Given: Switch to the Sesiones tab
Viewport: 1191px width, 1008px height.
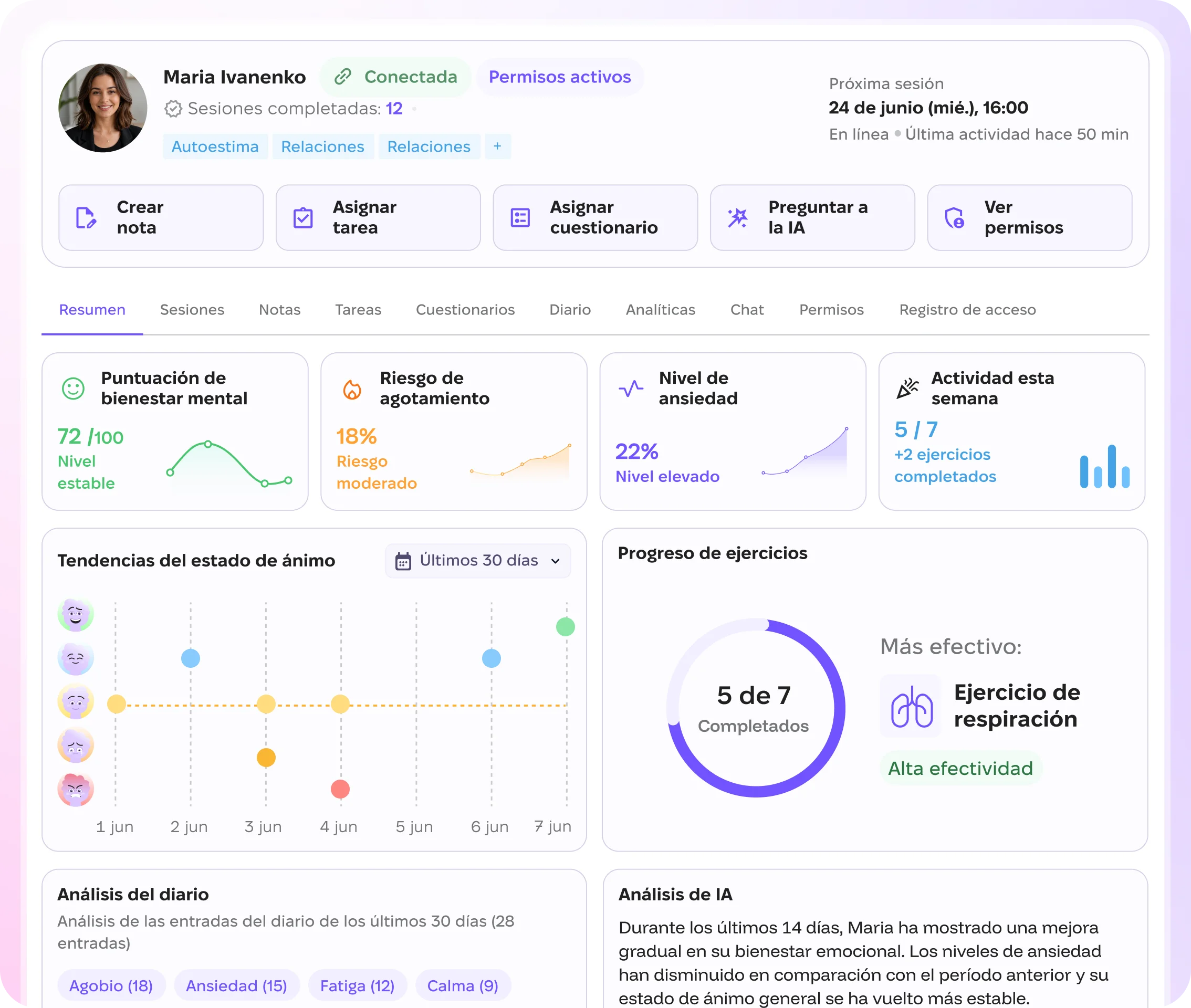Looking at the screenshot, I should [x=192, y=310].
